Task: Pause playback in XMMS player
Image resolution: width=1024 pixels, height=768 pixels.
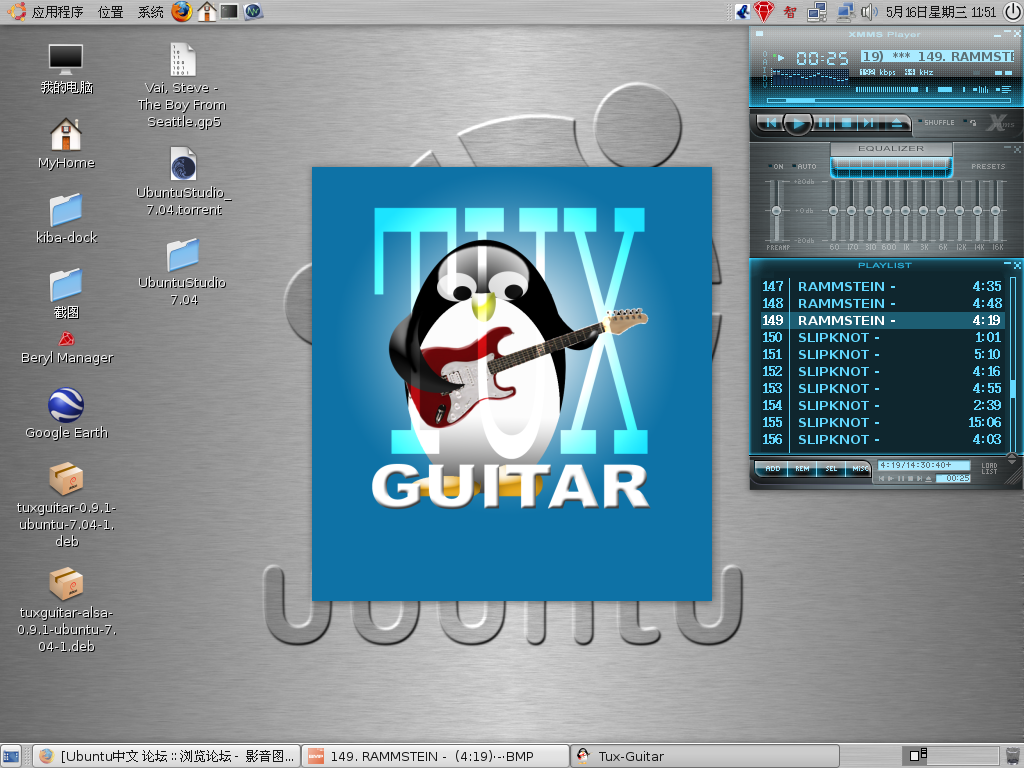Action: (x=824, y=123)
